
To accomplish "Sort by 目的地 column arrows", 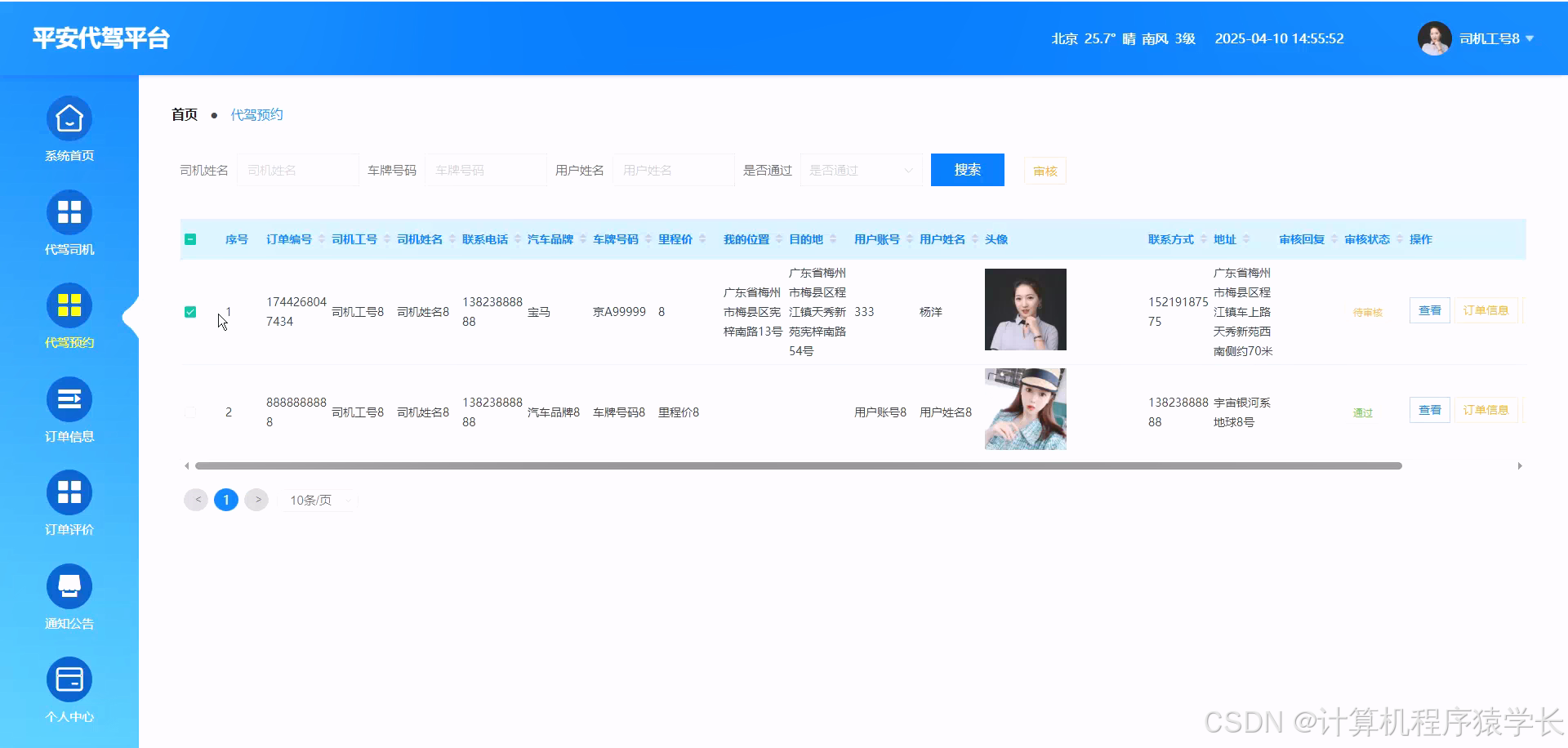I will 832,239.
